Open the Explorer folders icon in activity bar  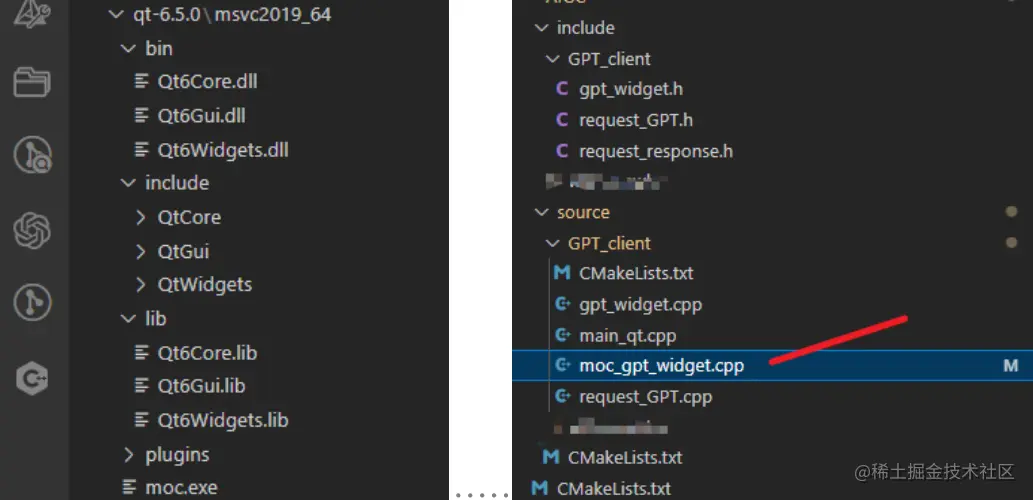click(32, 83)
